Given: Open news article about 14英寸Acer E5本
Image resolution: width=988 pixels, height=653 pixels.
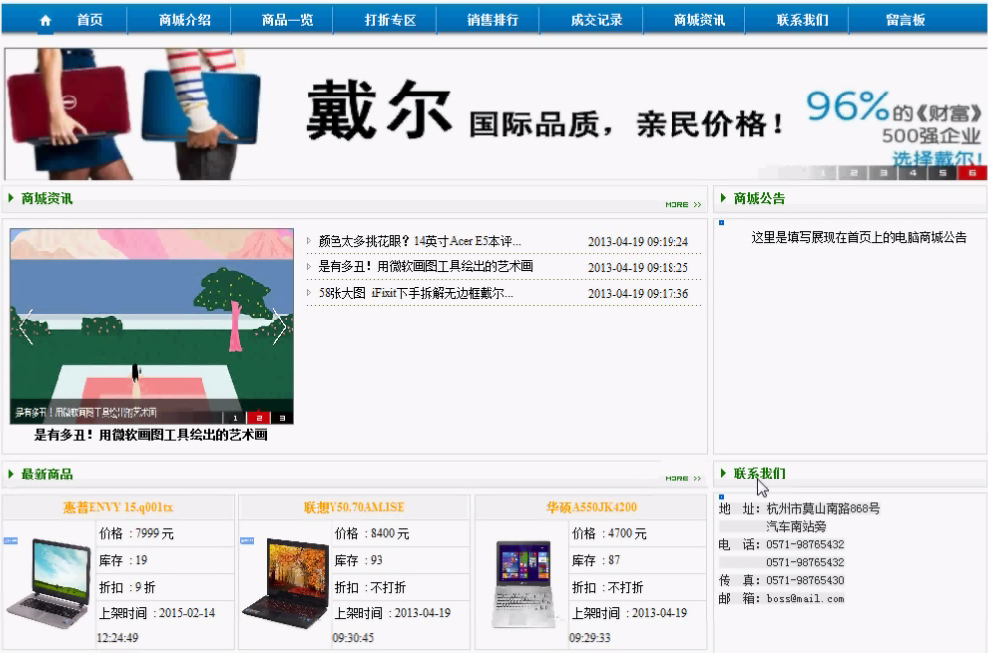Looking at the screenshot, I should [x=420, y=241].
